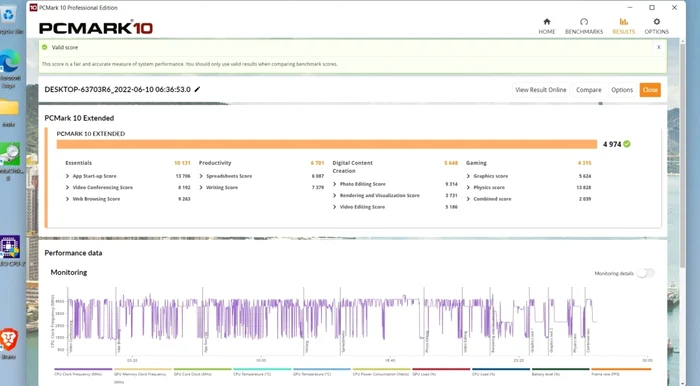Click the green check icon beside Valid score

pos(45,47)
